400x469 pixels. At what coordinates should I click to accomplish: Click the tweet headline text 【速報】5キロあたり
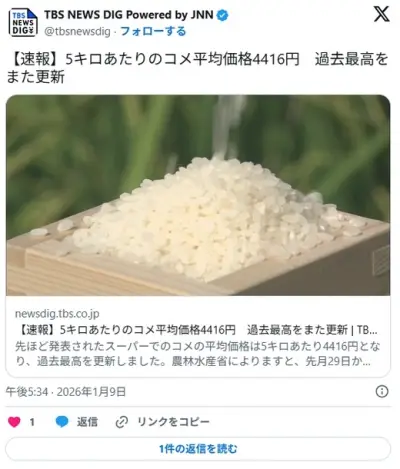[x=197, y=68]
